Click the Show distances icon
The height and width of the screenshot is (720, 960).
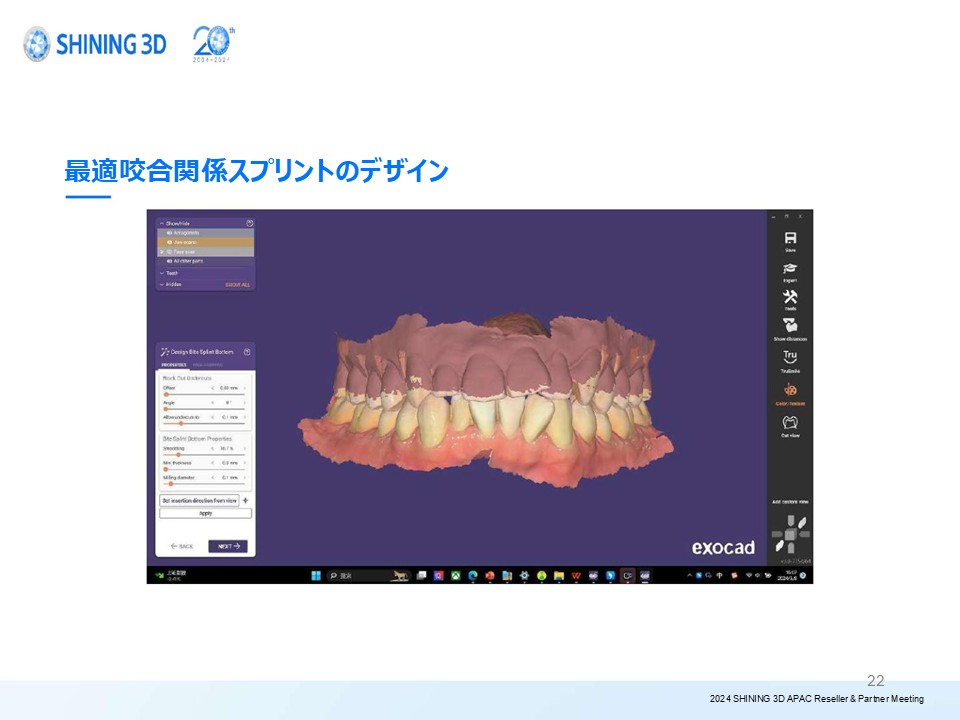(790, 326)
